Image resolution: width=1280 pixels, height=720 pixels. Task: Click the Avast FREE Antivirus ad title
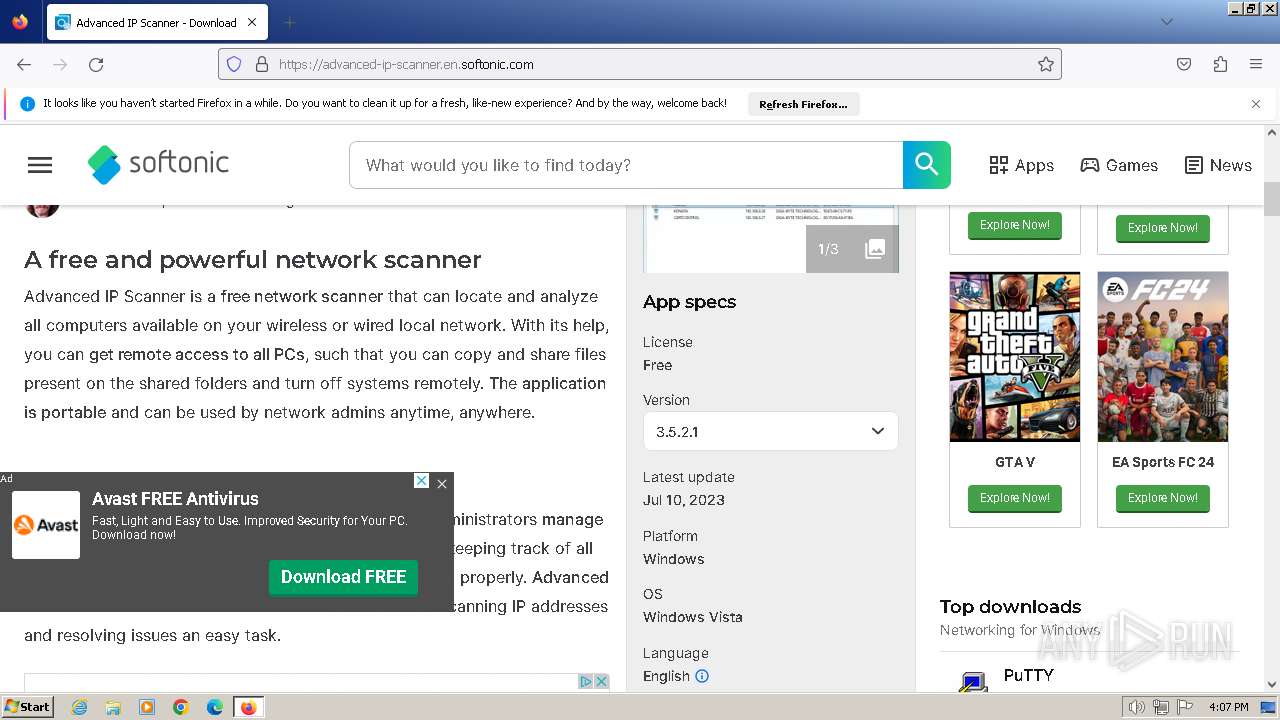pyautogui.click(x=175, y=499)
